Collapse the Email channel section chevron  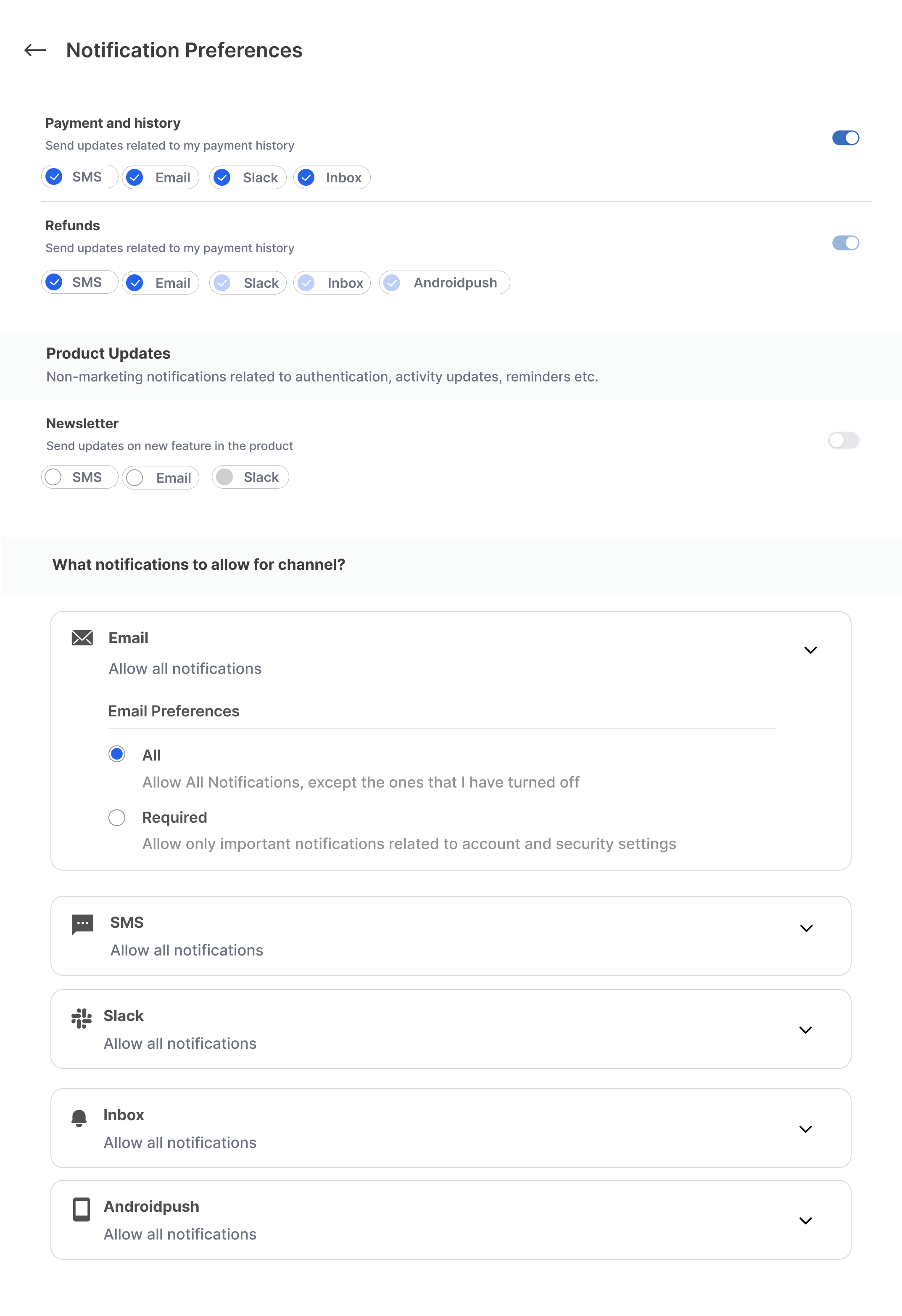811,650
